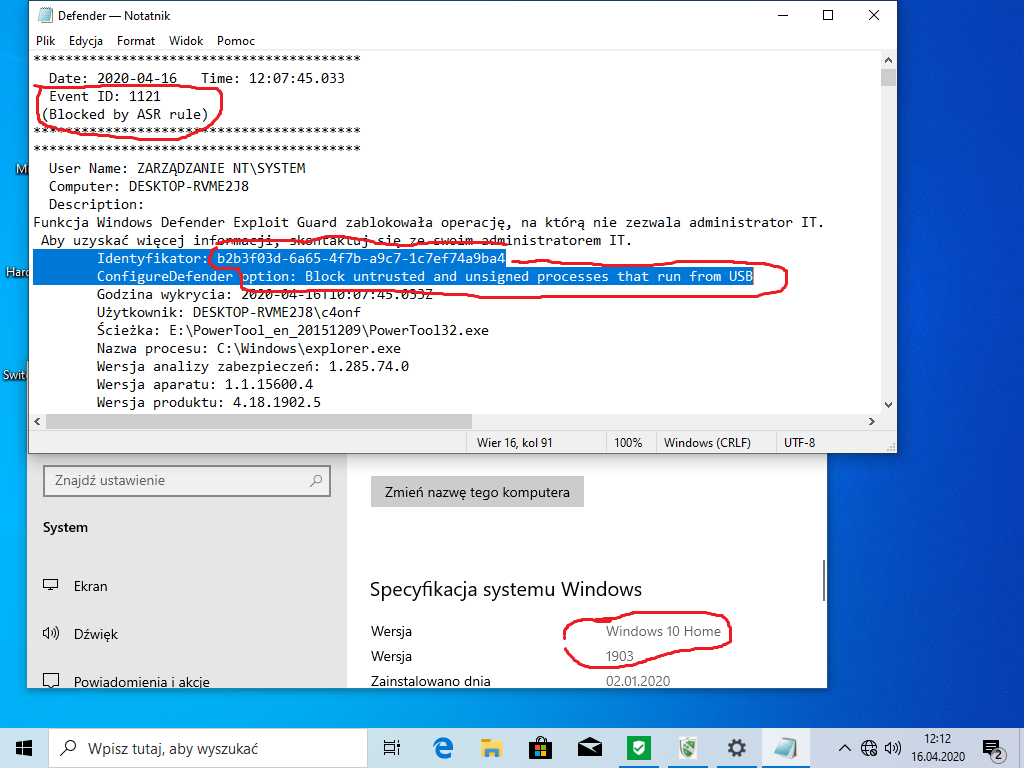Click the Ekran monitor icon in Settings
The image size is (1024, 768).
pos(51,585)
